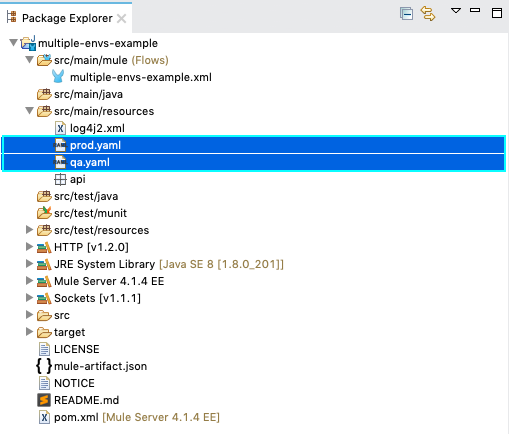The height and width of the screenshot is (434, 509).
Task: Click the qa.yaml file icon
Action: click(60, 162)
